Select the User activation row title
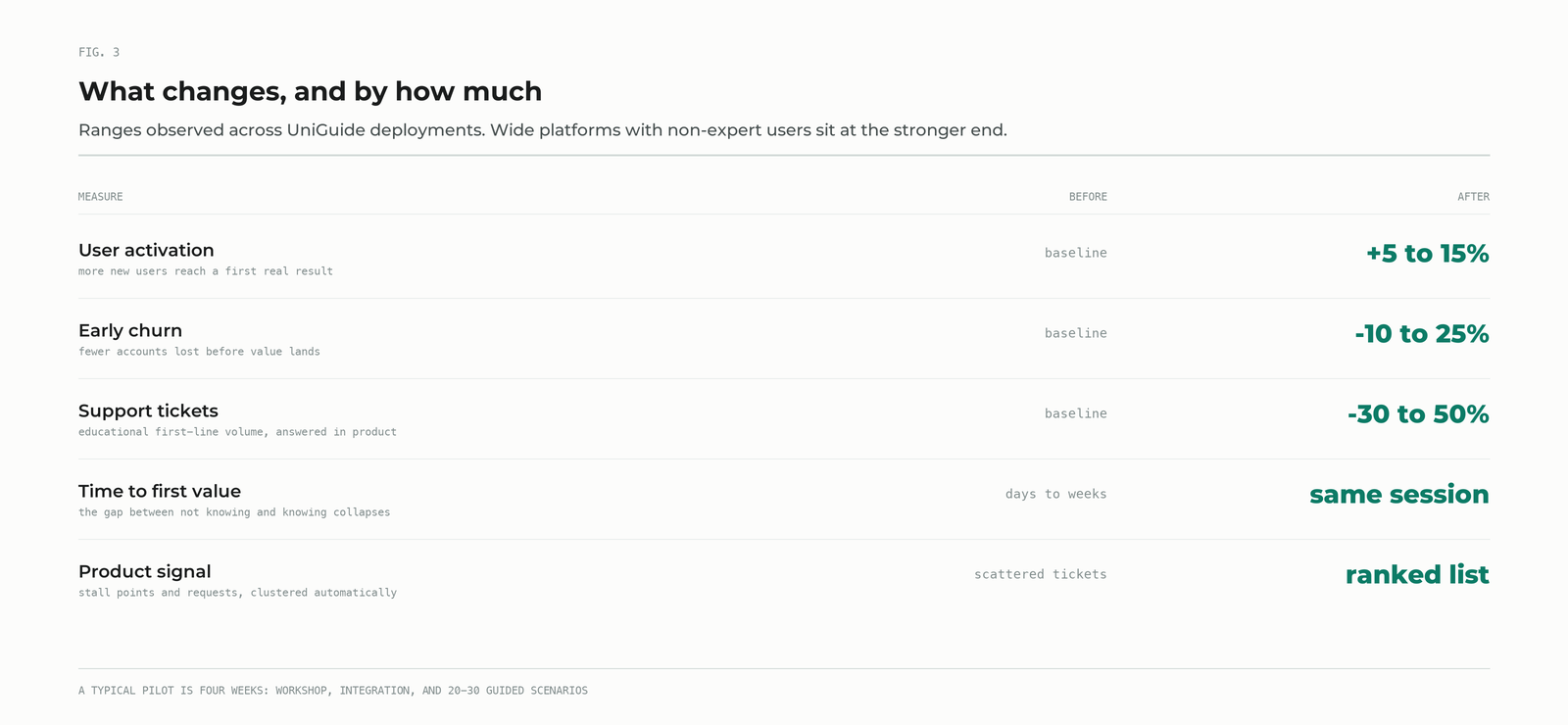The height and width of the screenshot is (725, 1568). (146, 250)
